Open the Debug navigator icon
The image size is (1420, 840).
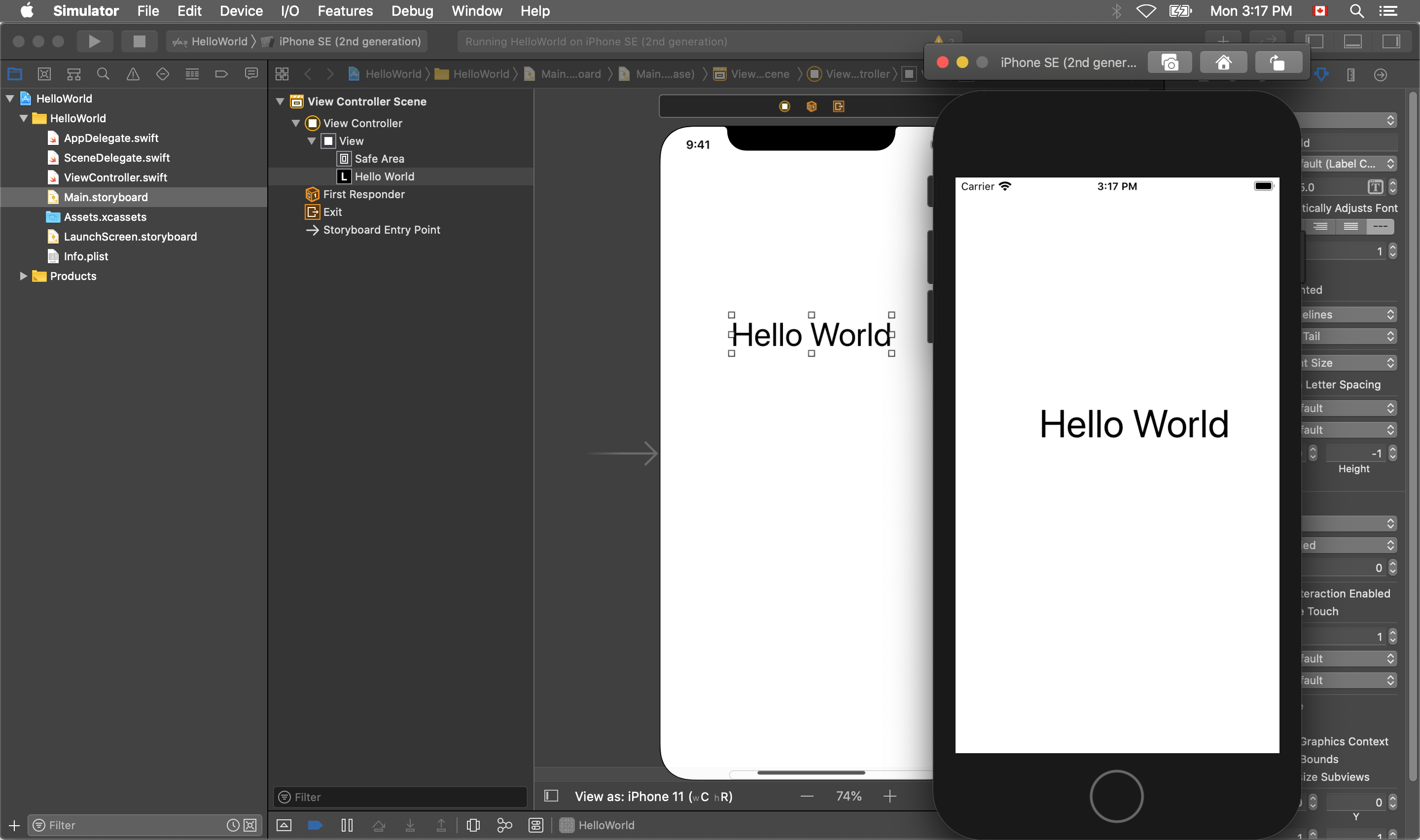point(192,74)
